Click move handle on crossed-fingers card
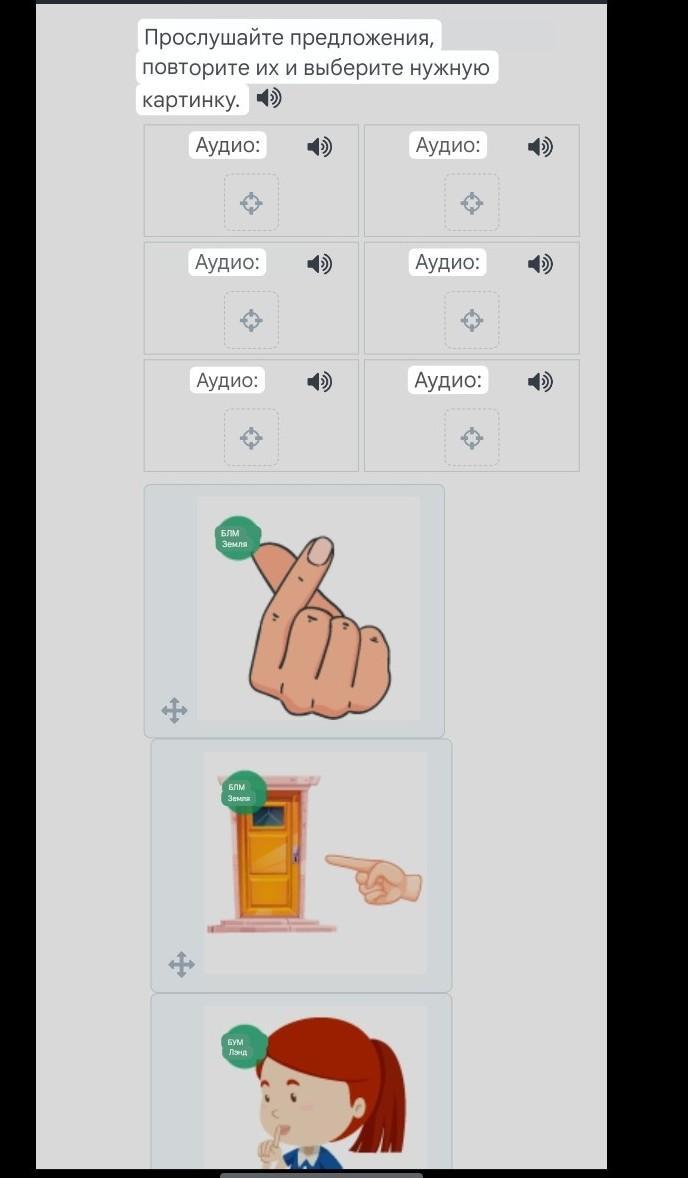This screenshot has height=1178, width=688. (x=174, y=710)
